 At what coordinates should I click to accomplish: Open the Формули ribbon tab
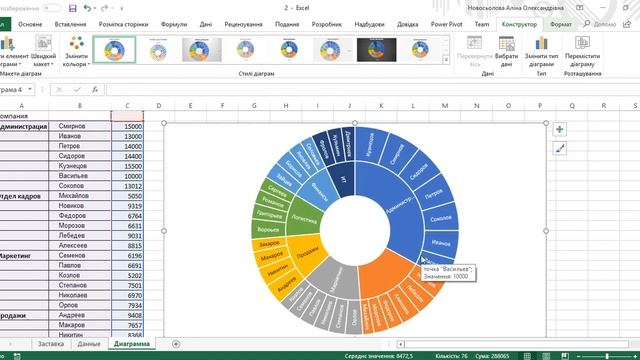pos(174,24)
